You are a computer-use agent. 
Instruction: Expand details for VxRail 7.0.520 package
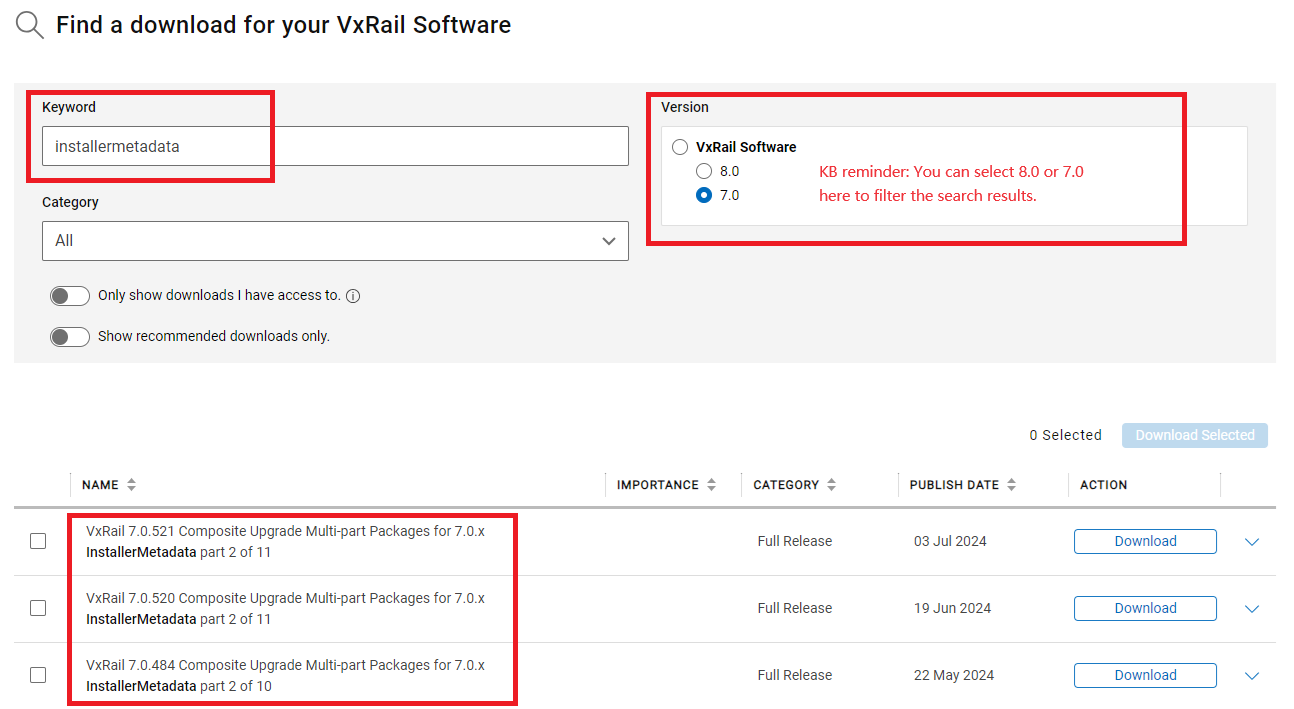[1252, 608]
